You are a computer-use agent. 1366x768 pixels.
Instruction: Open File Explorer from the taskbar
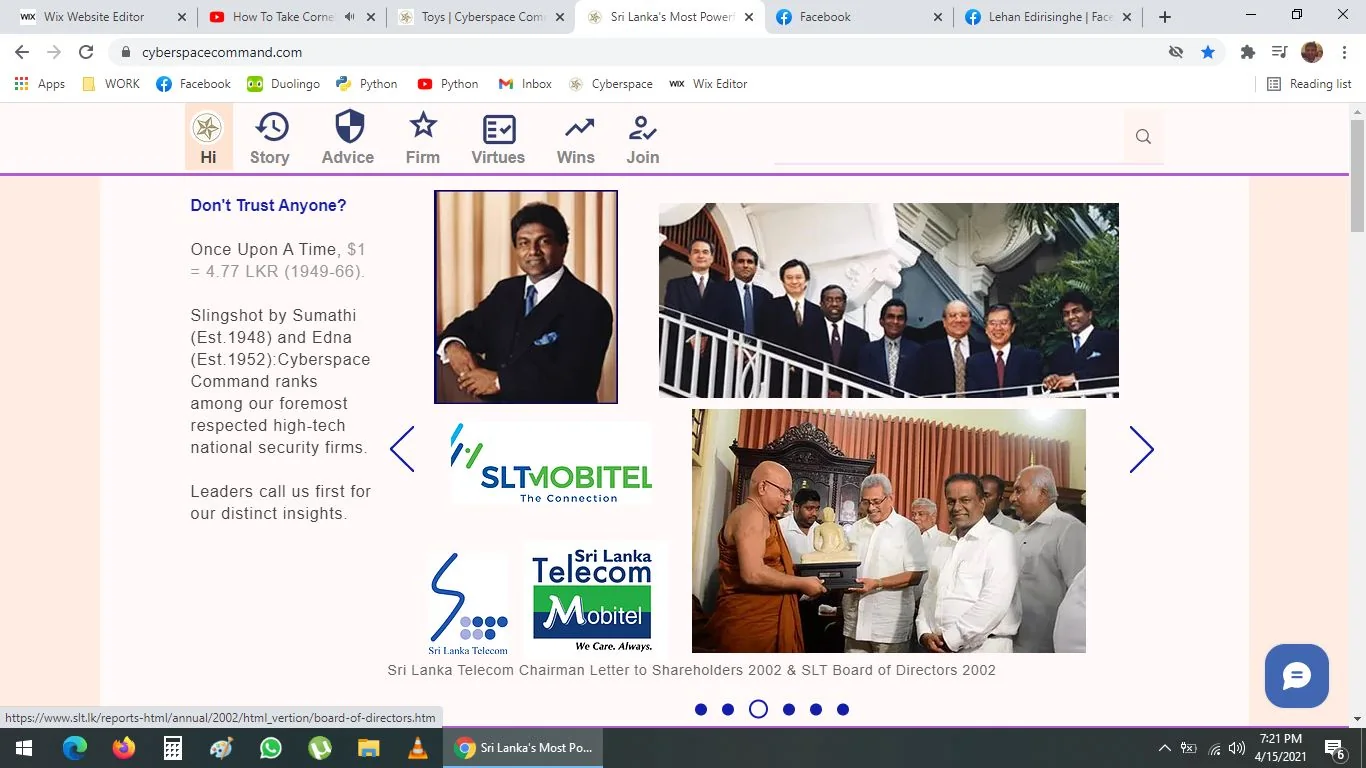pos(369,748)
